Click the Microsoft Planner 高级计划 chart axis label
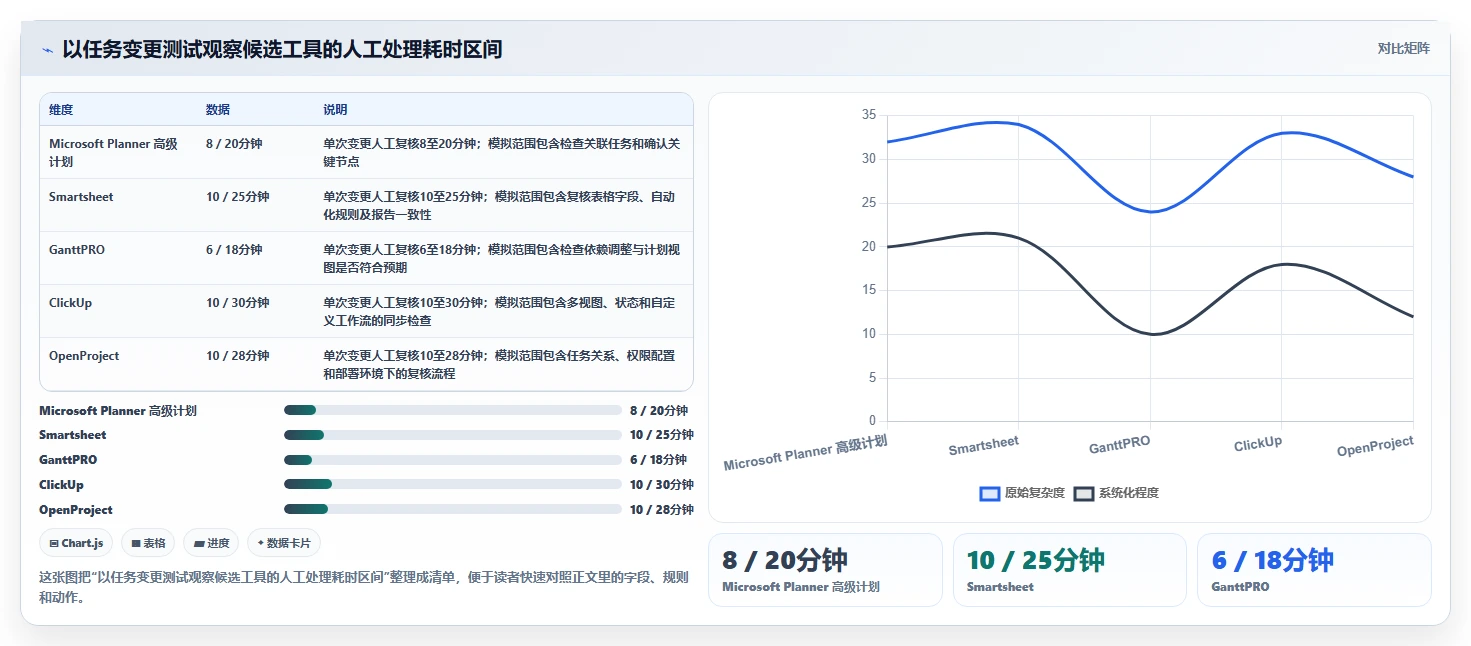 [805, 452]
